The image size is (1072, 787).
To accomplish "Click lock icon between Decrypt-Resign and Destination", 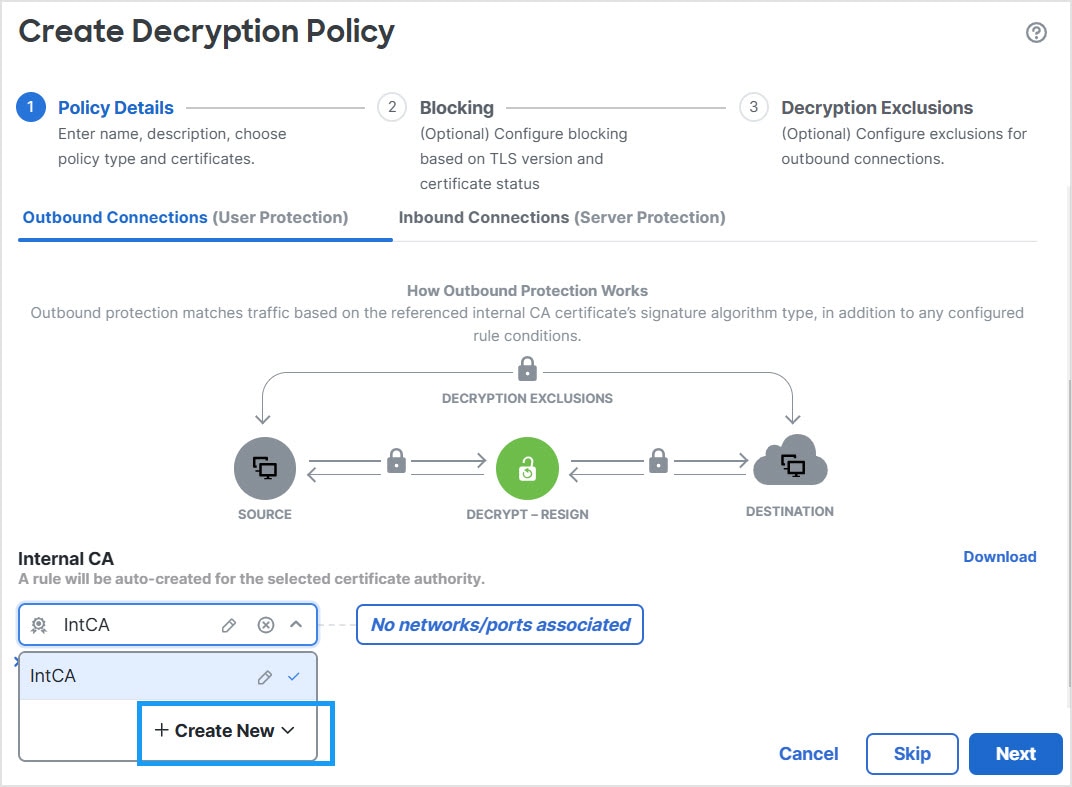I will [658, 461].
